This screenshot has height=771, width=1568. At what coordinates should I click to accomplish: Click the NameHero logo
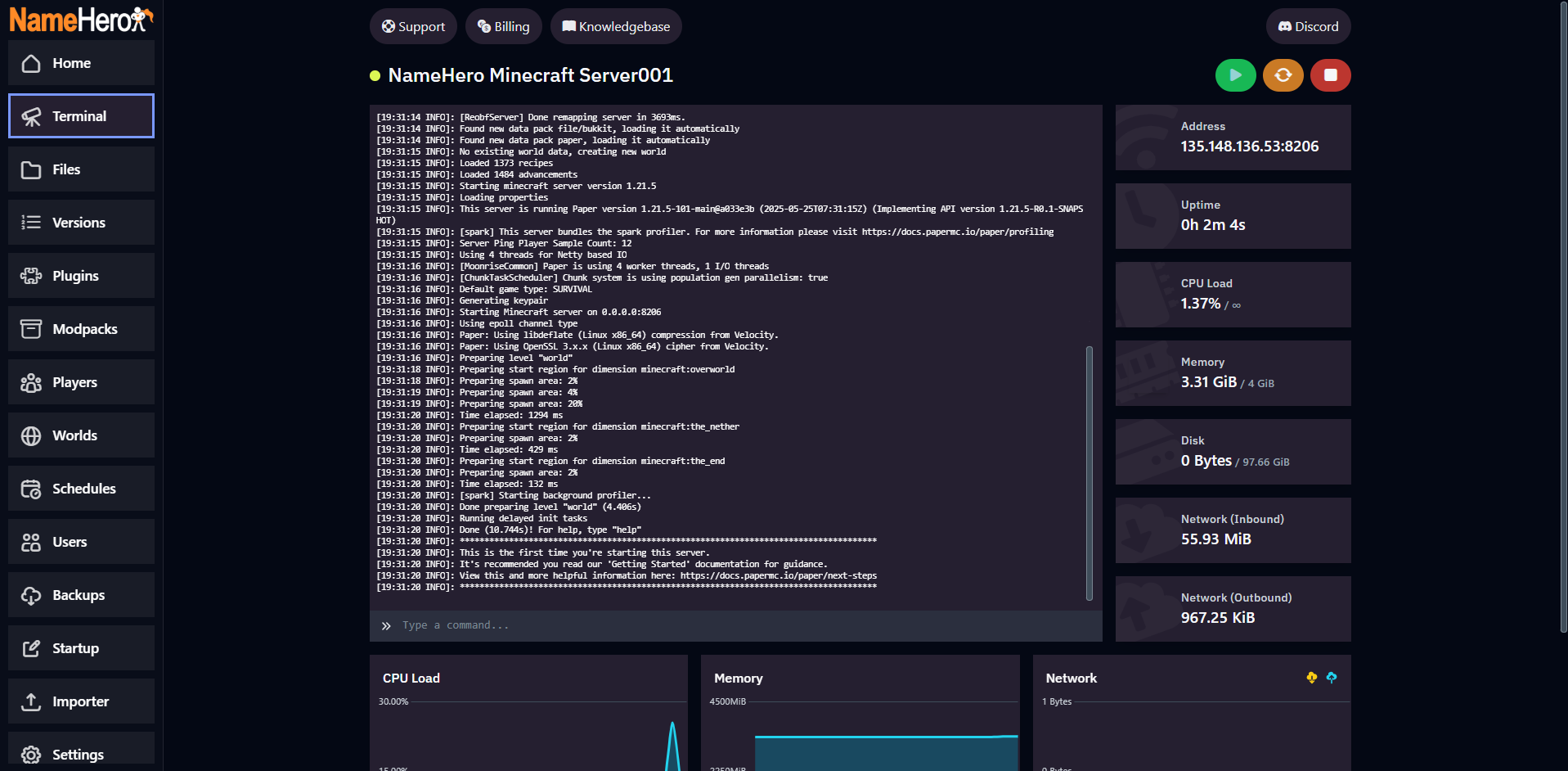81,19
